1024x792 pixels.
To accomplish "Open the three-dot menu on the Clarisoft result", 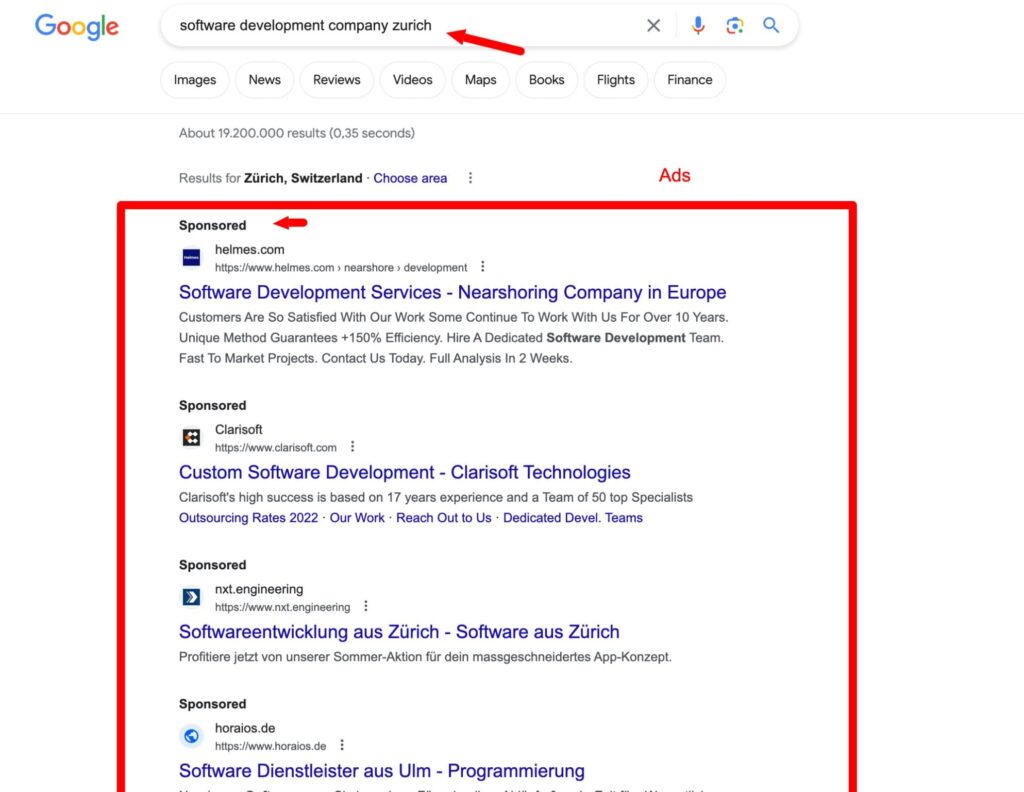I will 352,446.
